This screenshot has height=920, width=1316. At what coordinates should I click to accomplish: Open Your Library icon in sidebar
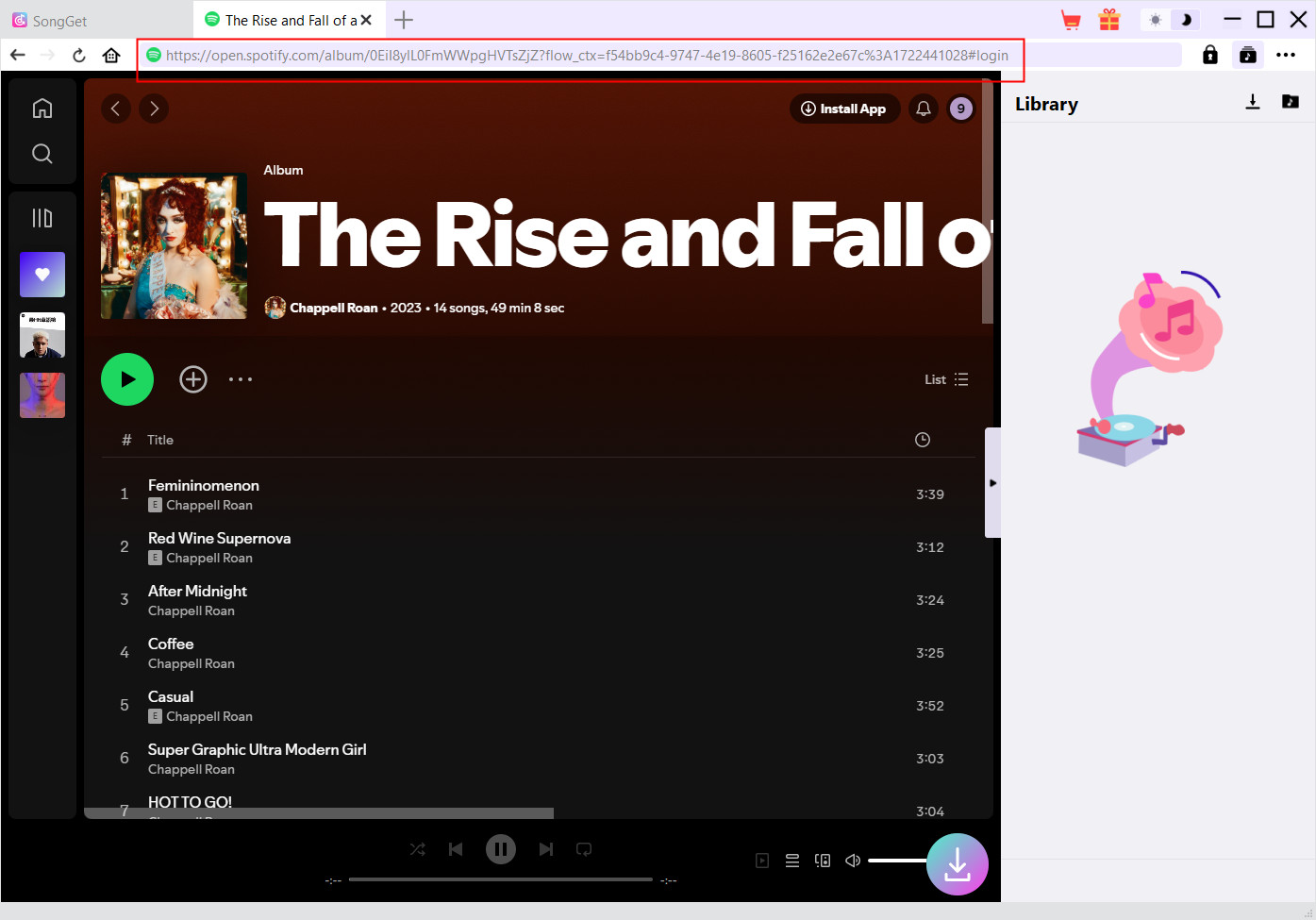click(x=42, y=218)
